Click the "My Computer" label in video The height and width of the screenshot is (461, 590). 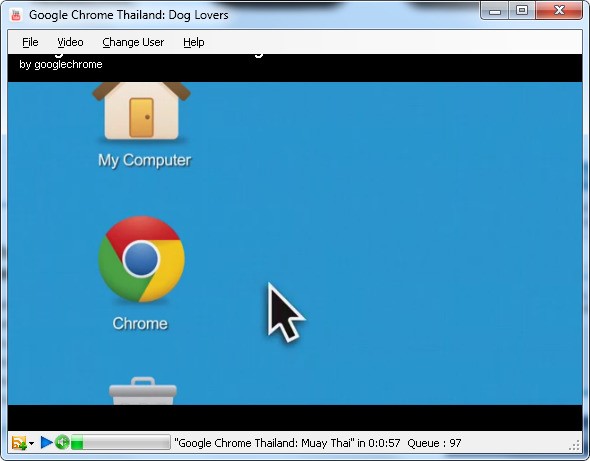click(x=144, y=161)
